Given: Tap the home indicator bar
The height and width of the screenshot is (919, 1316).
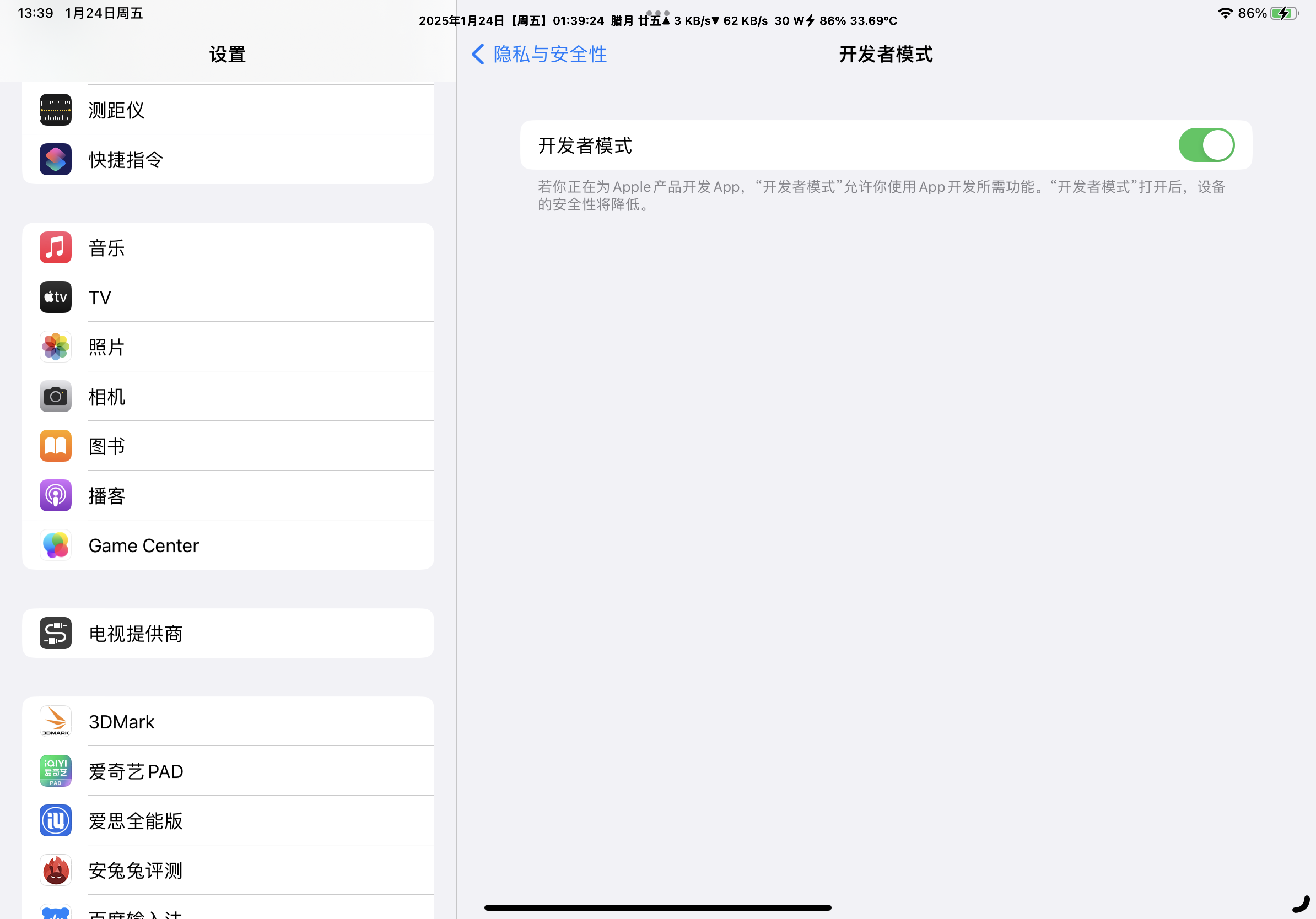Looking at the screenshot, I should click(657, 907).
